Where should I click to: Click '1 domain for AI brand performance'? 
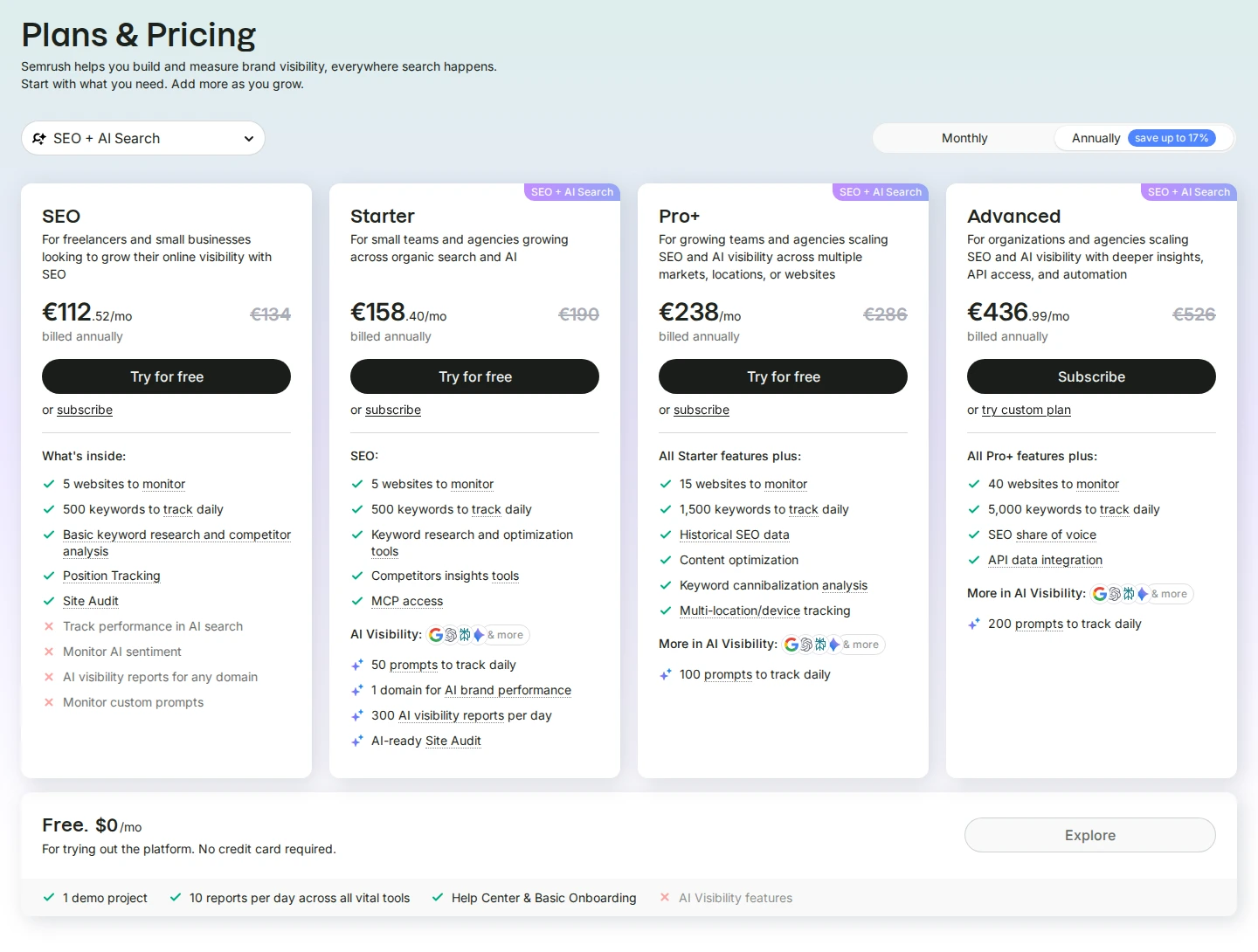click(471, 690)
